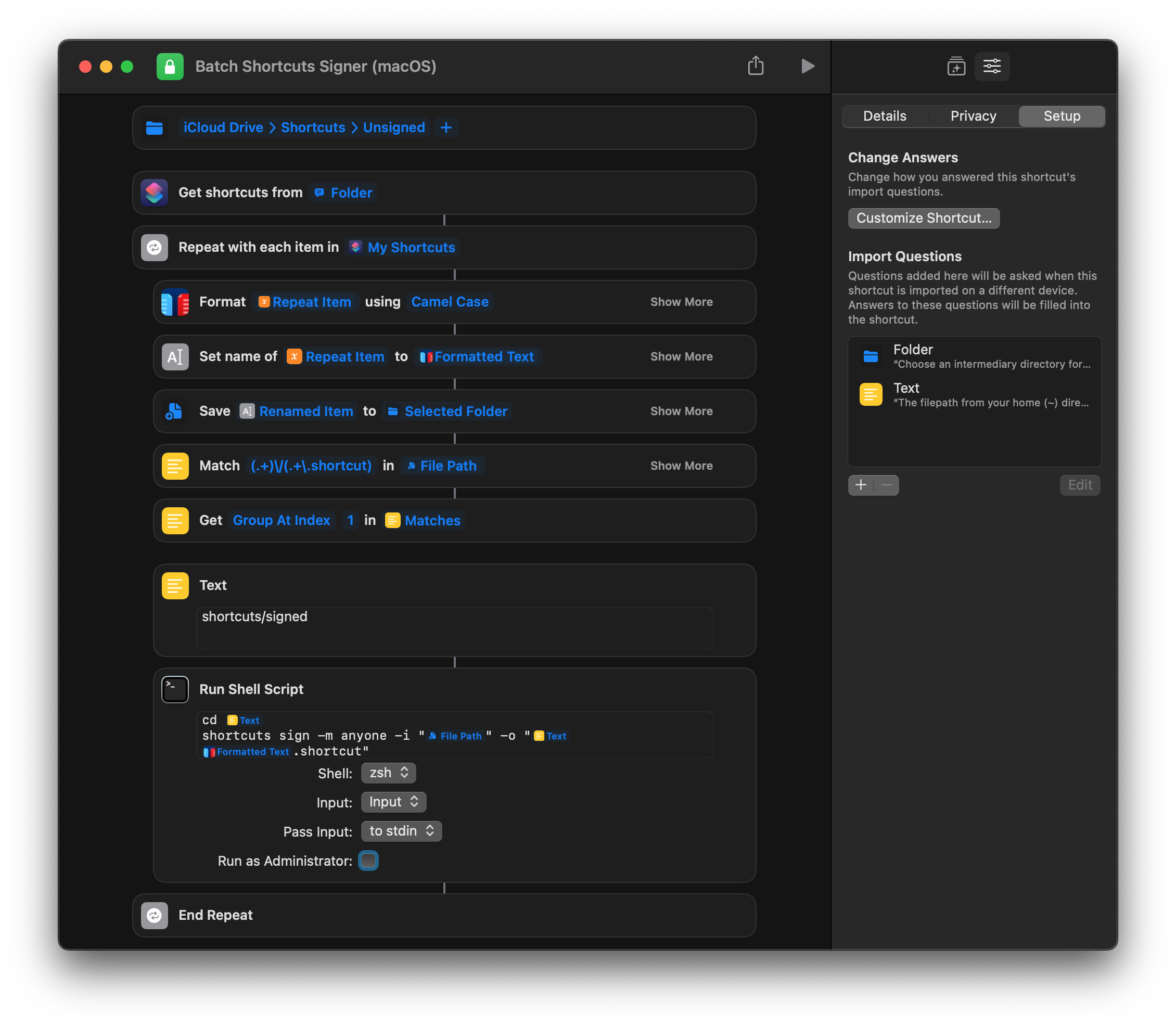1176x1027 pixels.
Task: Toggle Run as Administrator checkbox
Action: pos(368,861)
